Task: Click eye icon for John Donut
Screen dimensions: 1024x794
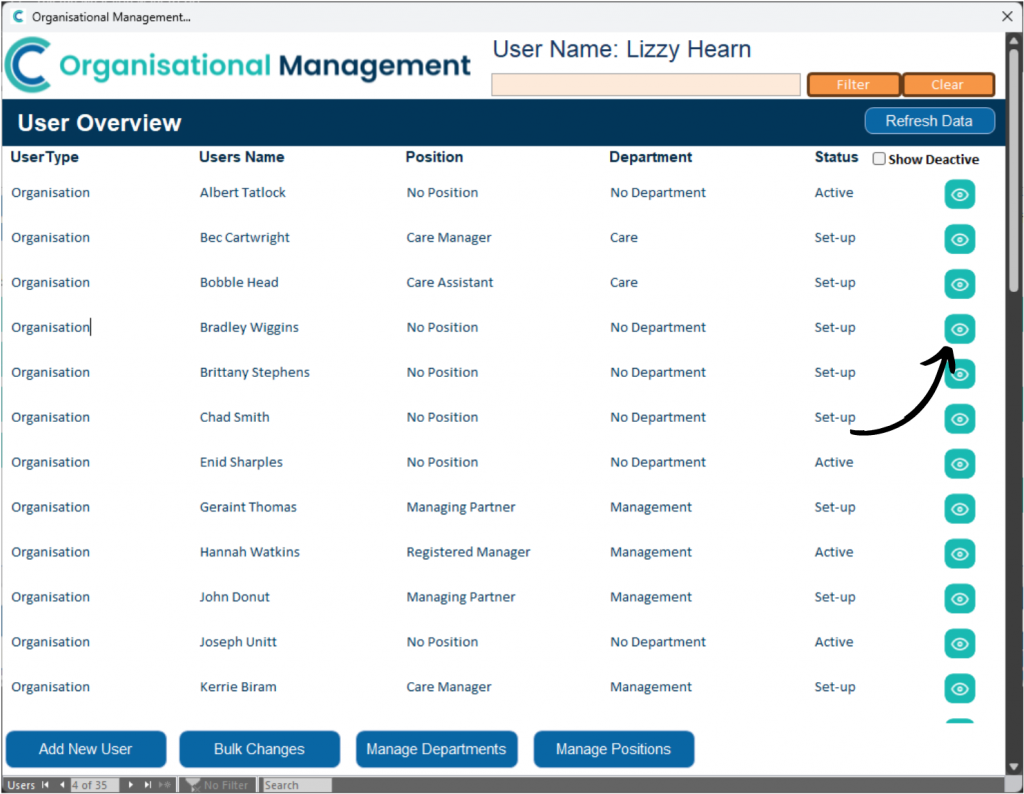Action: (959, 599)
